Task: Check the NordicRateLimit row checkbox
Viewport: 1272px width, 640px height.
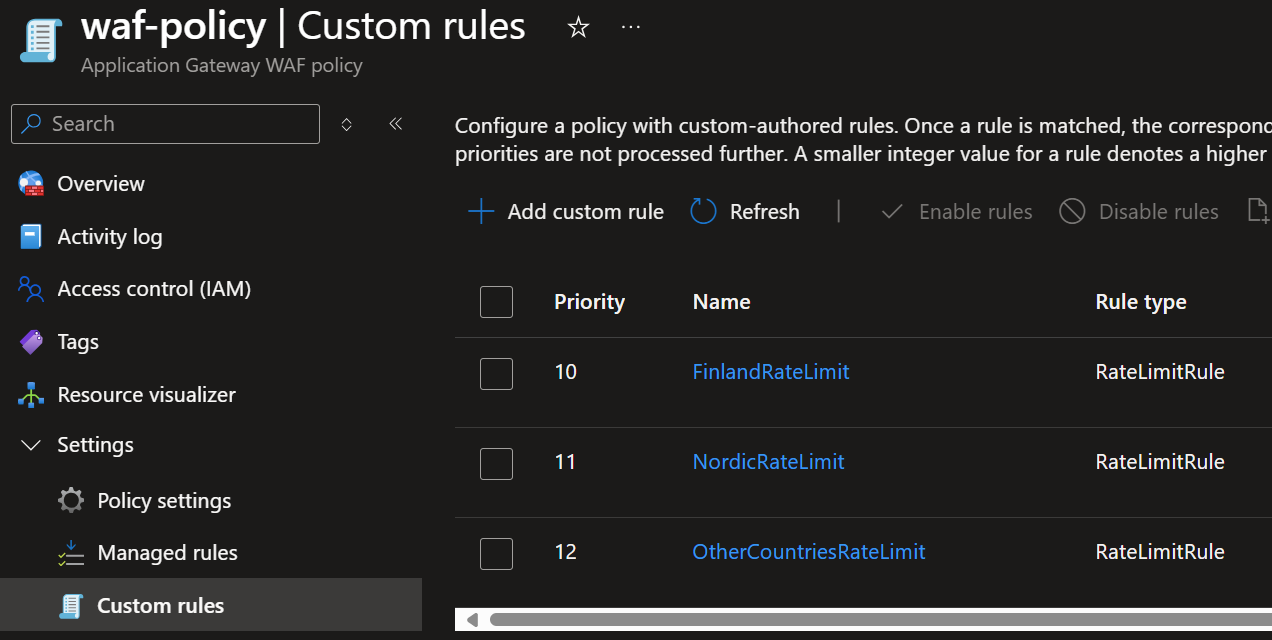Action: (x=496, y=463)
